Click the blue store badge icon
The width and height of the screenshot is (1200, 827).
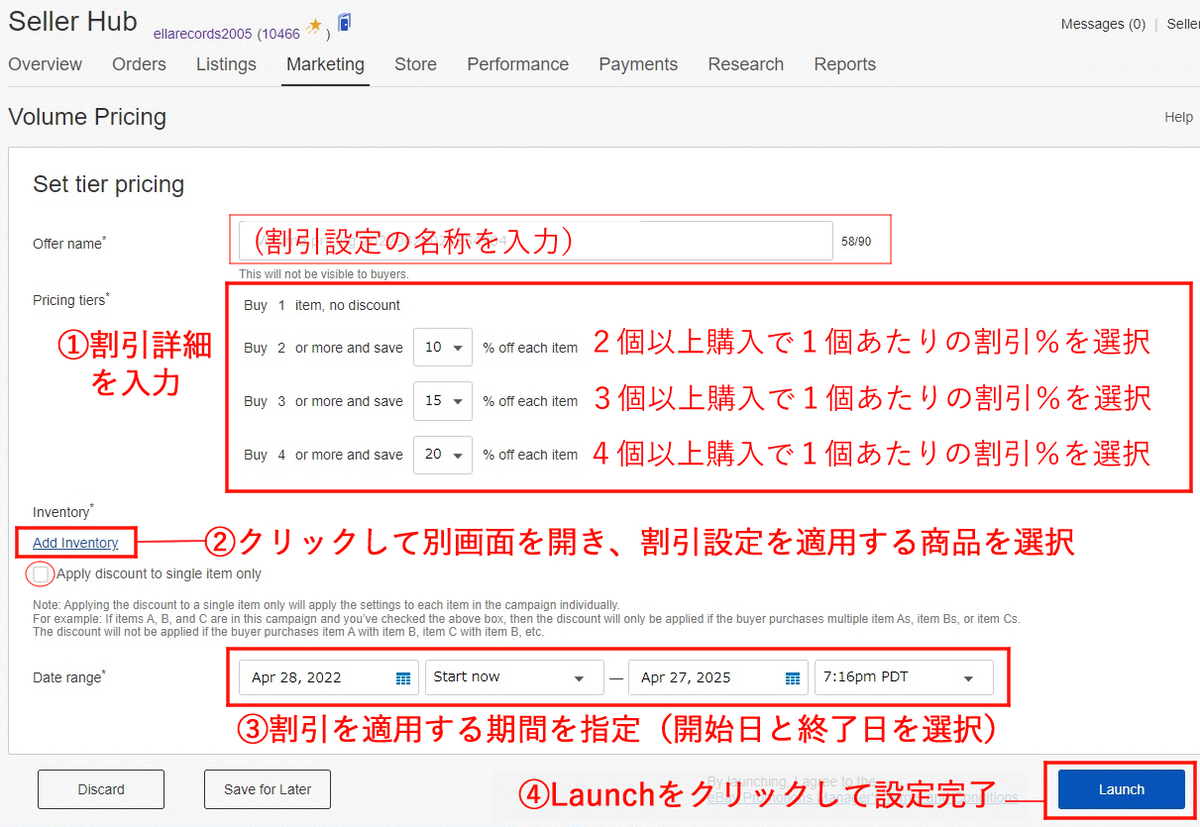tap(344, 22)
